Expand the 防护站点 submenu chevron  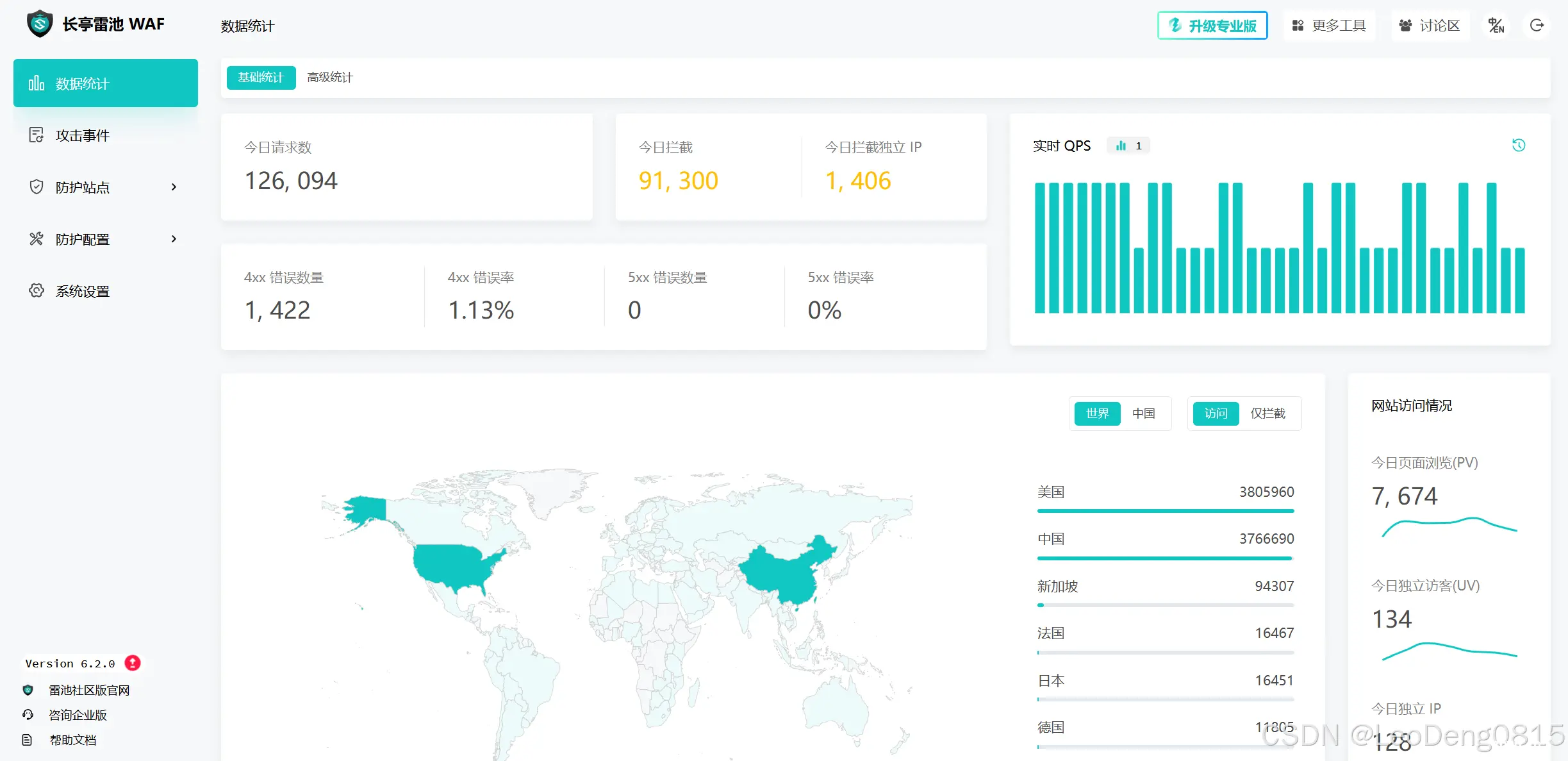coord(174,187)
